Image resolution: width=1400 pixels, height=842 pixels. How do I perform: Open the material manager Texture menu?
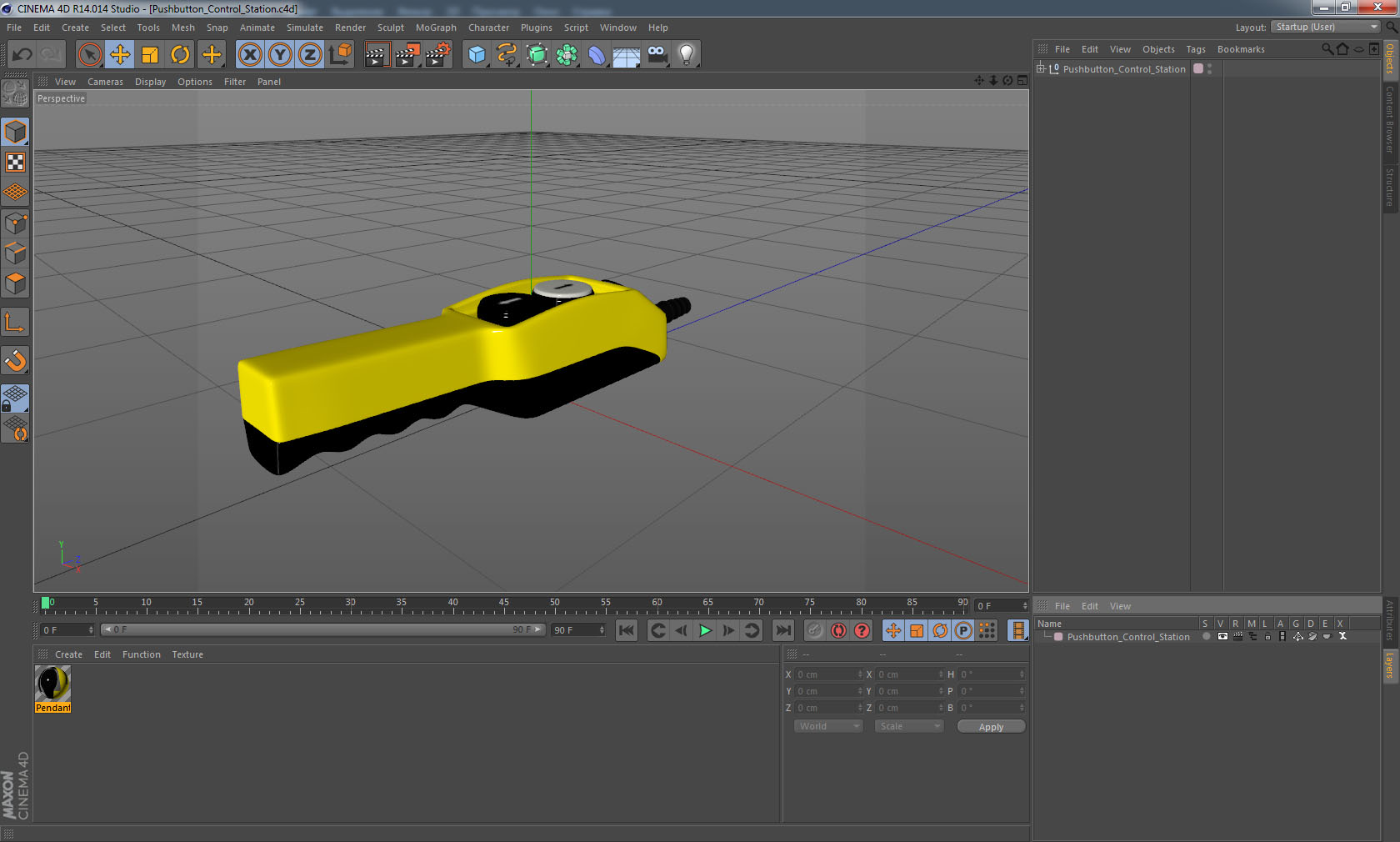(187, 654)
